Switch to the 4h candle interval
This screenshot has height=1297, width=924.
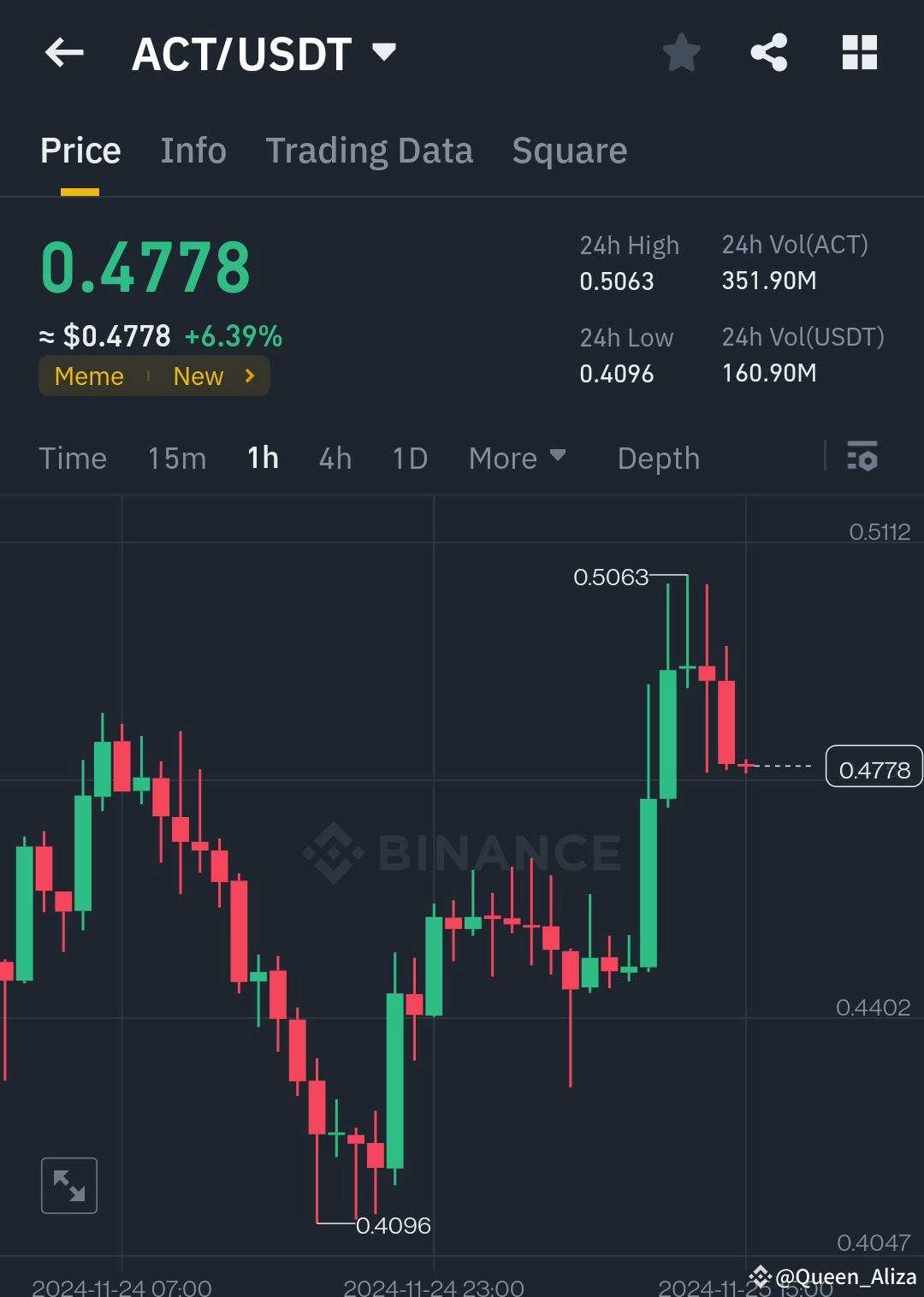pos(335,459)
